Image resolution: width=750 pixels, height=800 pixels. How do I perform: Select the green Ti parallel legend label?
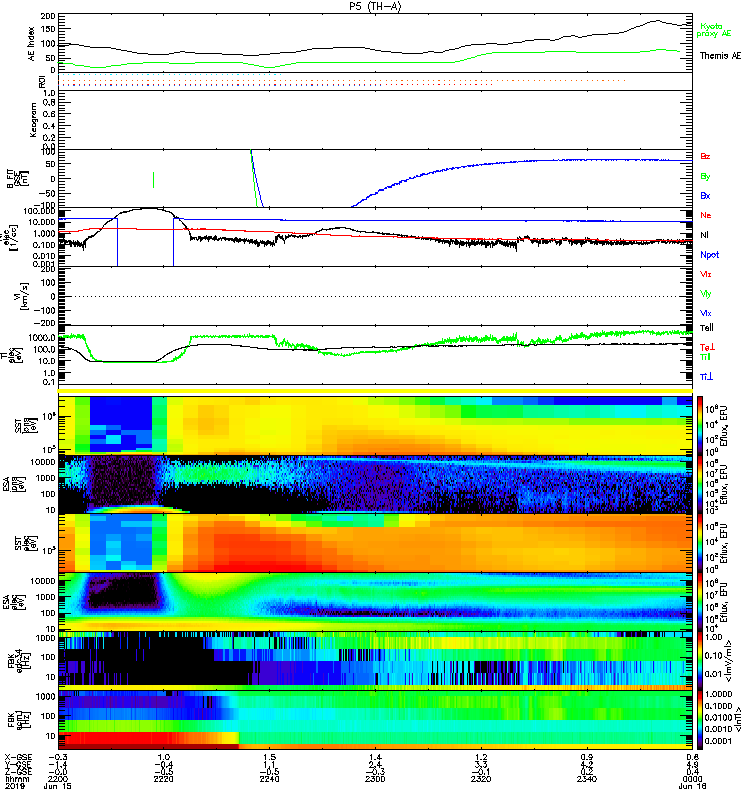[705, 357]
